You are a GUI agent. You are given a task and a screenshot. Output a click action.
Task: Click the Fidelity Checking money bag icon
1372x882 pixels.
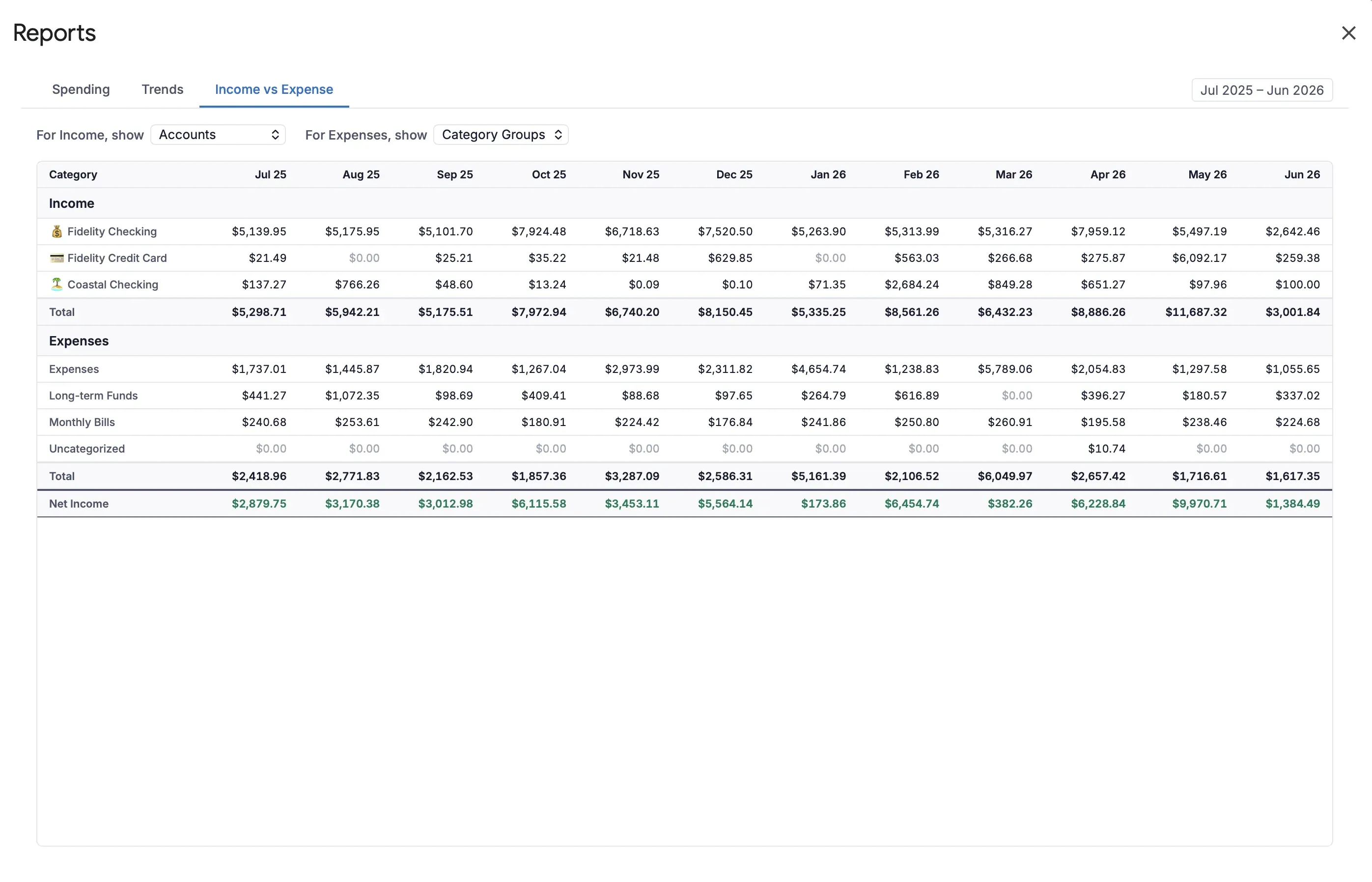coord(56,231)
